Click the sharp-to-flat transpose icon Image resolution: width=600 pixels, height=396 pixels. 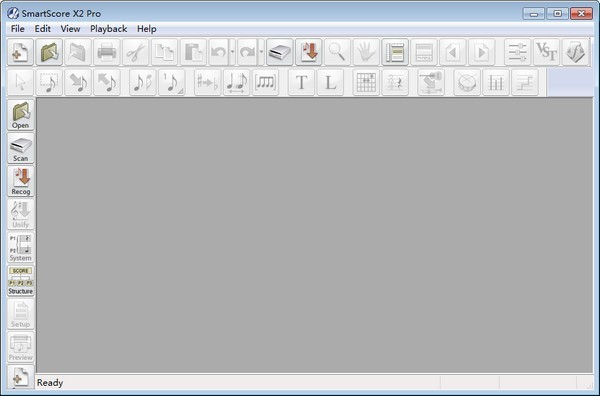click(x=207, y=82)
